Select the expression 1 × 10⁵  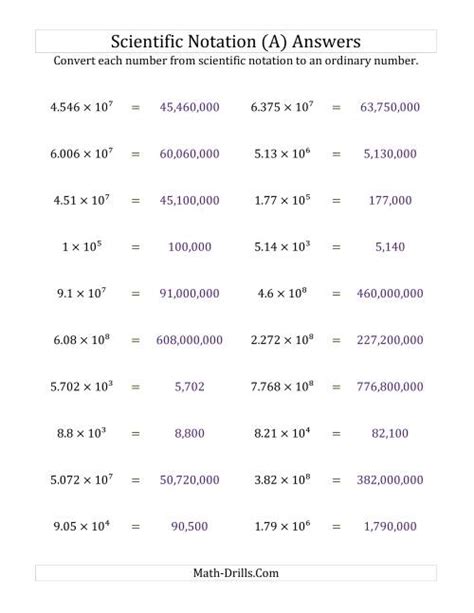click(x=82, y=246)
